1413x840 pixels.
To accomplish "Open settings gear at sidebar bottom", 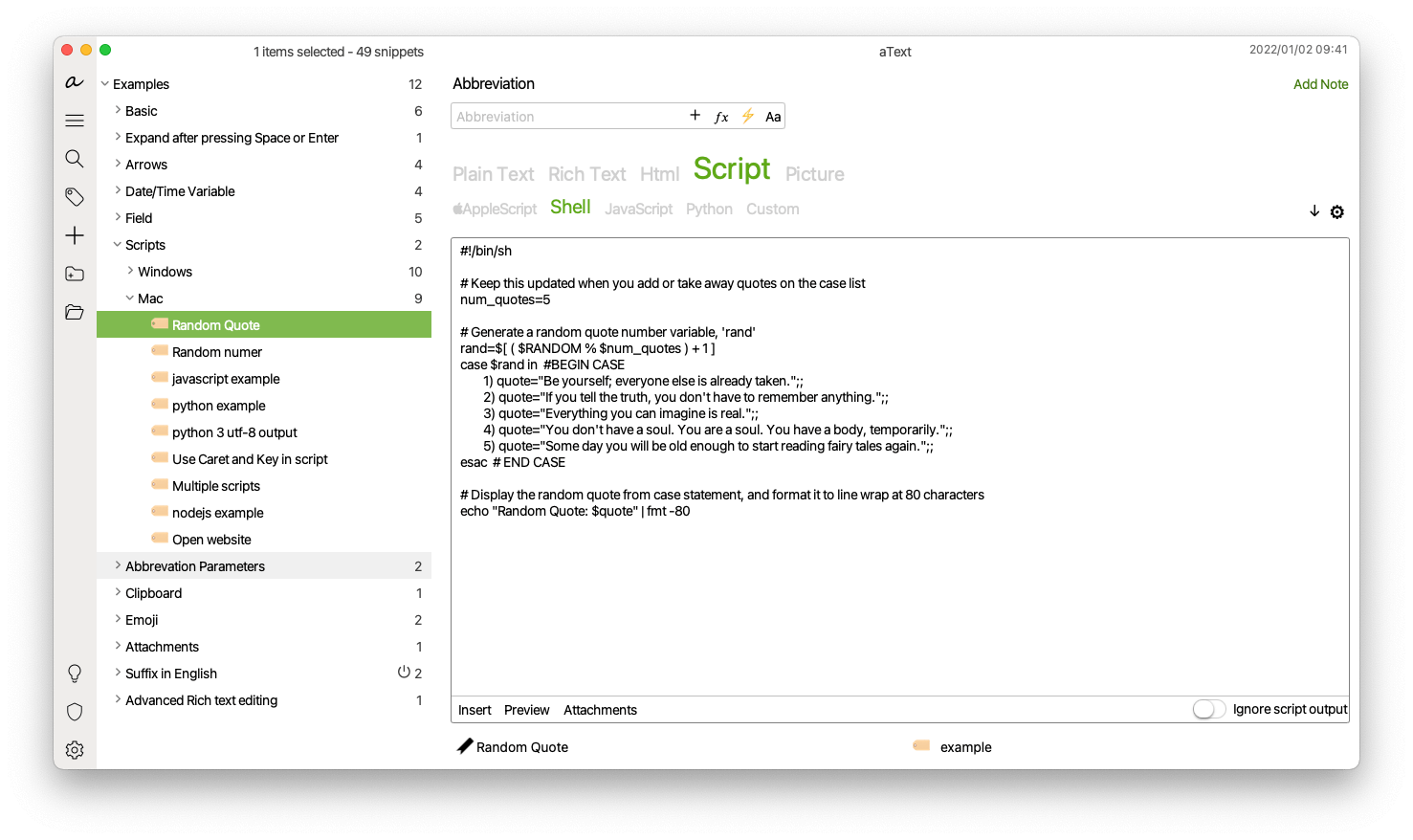I will pyautogui.click(x=74, y=750).
